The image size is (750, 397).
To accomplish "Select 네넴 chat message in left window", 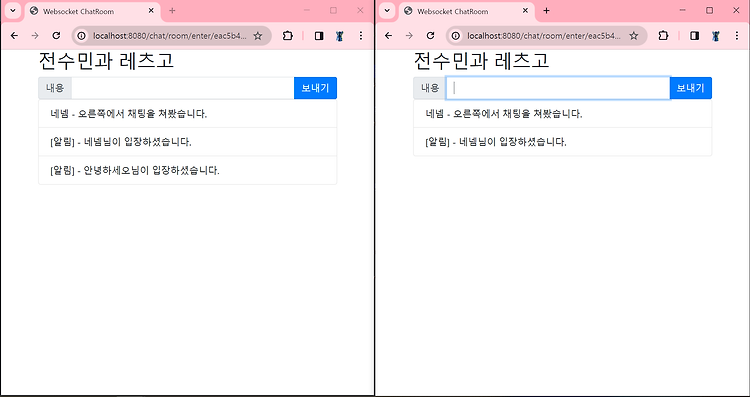I will (188, 114).
